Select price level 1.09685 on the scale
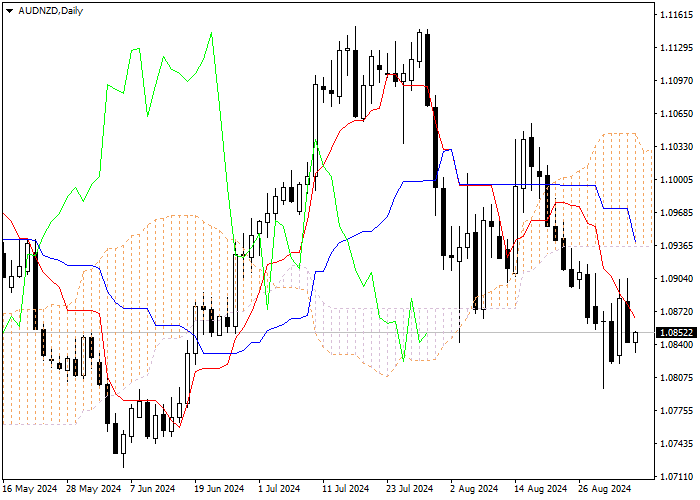Viewport: 700px width, 500px height. 676,212
